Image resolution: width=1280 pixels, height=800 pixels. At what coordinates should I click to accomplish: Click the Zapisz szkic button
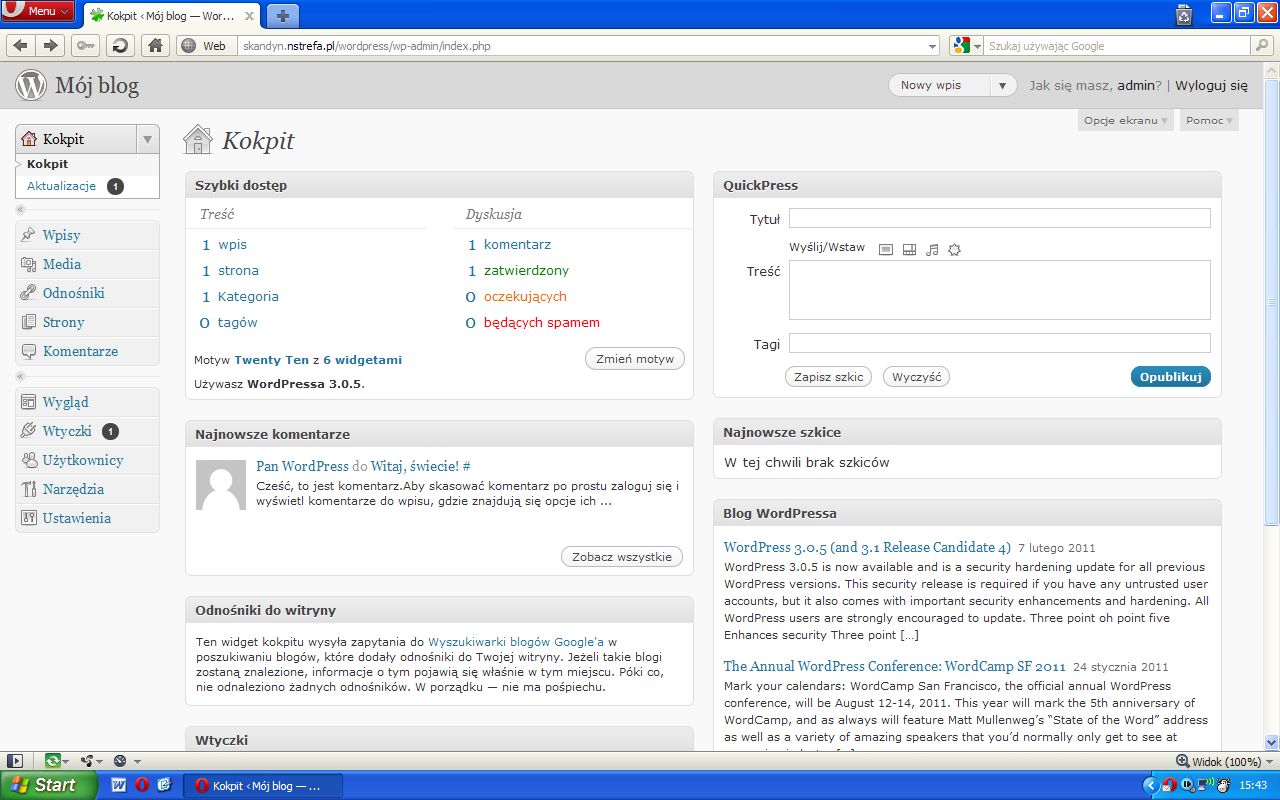coord(828,377)
